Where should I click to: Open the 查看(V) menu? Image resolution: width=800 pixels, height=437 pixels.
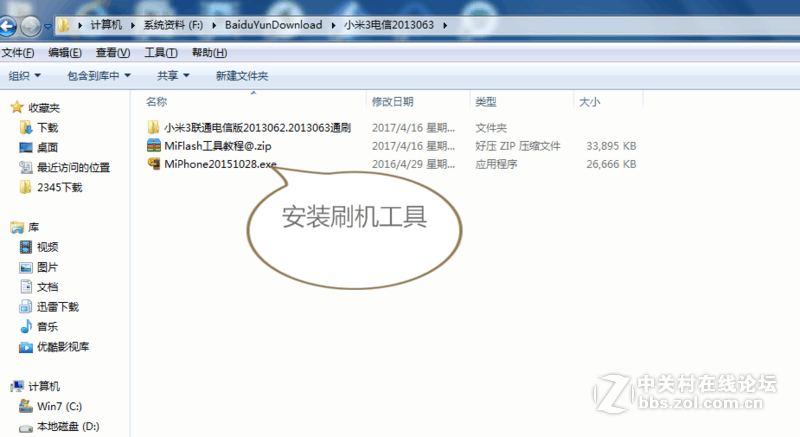click(x=113, y=53)
